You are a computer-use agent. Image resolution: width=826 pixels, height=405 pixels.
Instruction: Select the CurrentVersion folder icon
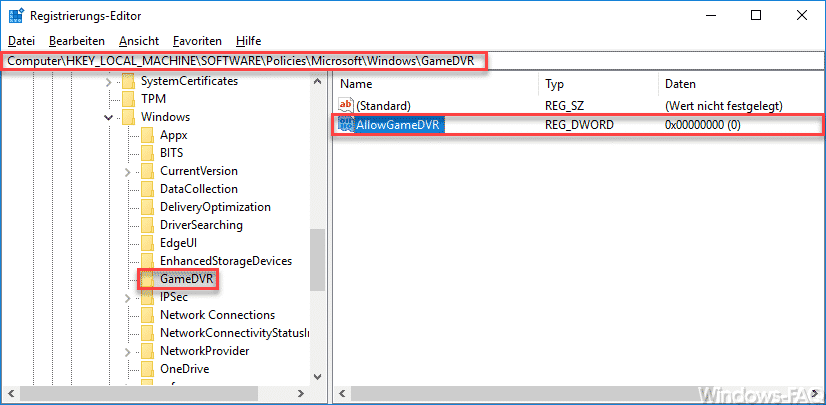pyautogui.click(x=148, y=171)
